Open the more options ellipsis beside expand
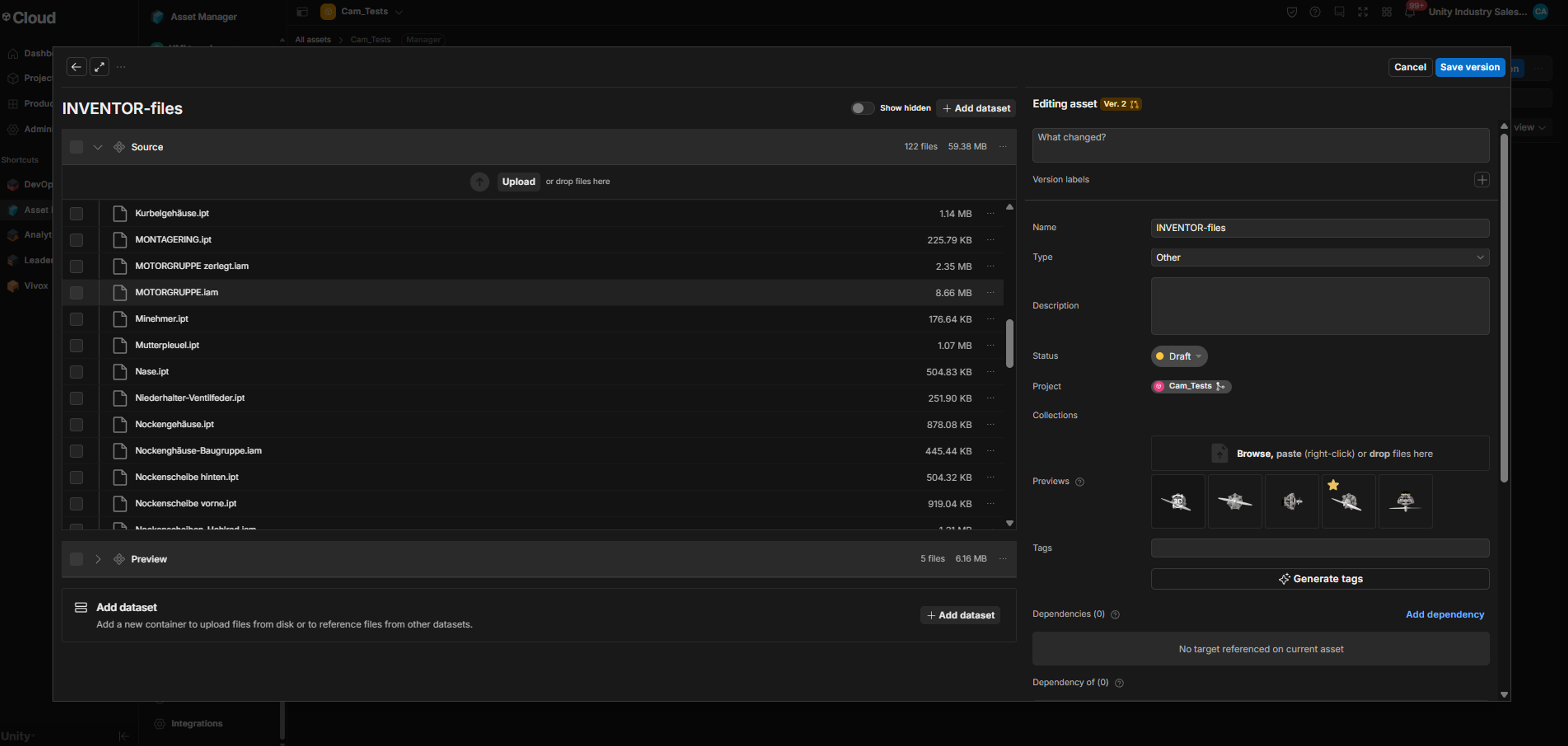The image size is (1568, 746). tap(121, 67)
